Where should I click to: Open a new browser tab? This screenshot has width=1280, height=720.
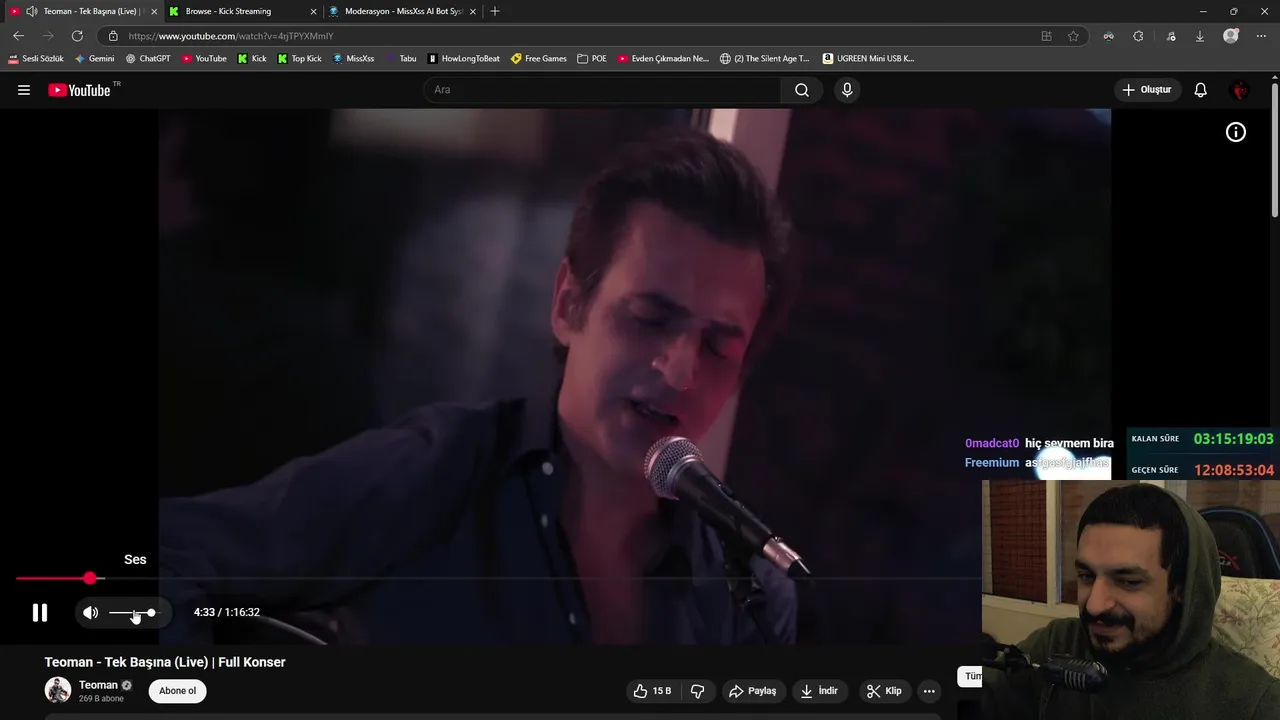(495, 11)
